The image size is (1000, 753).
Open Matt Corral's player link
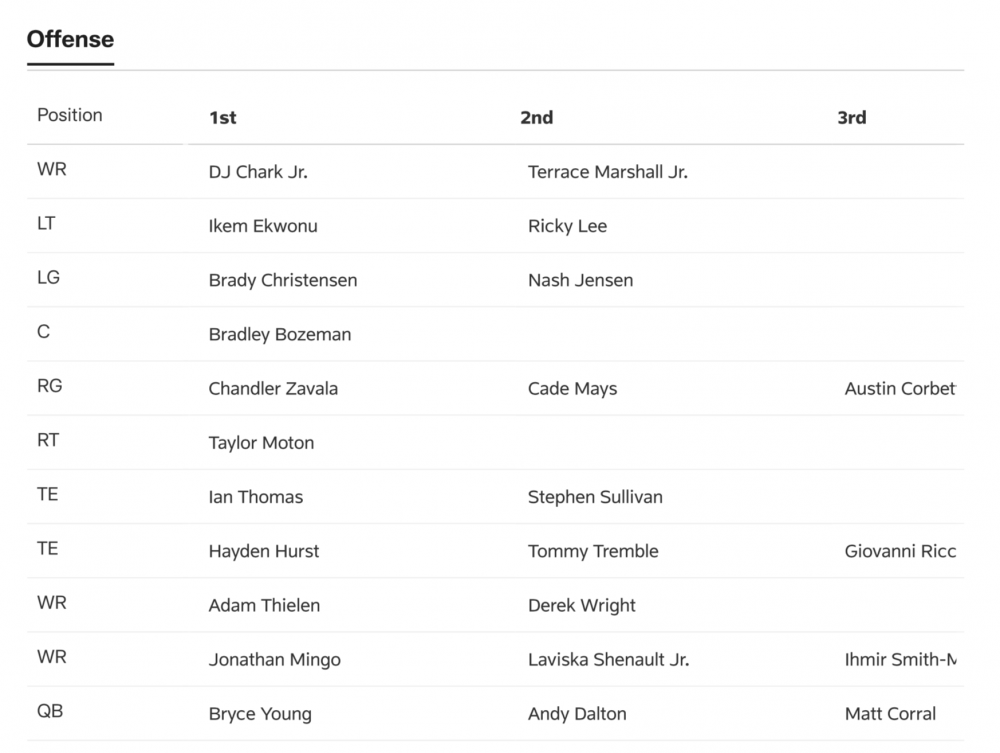[x=890, y=714]
